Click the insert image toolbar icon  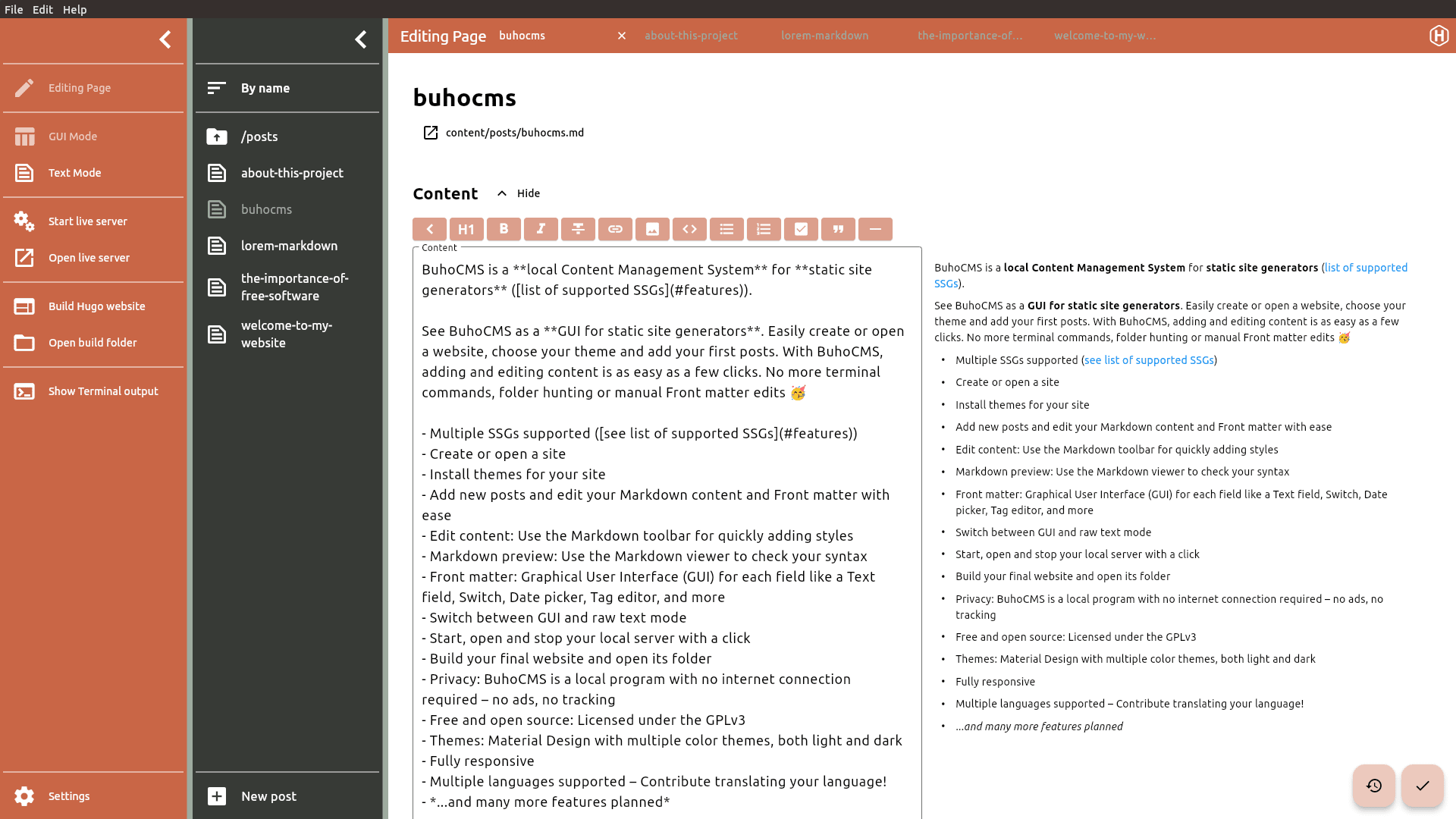pyautogui.click(x=652, y=229)
